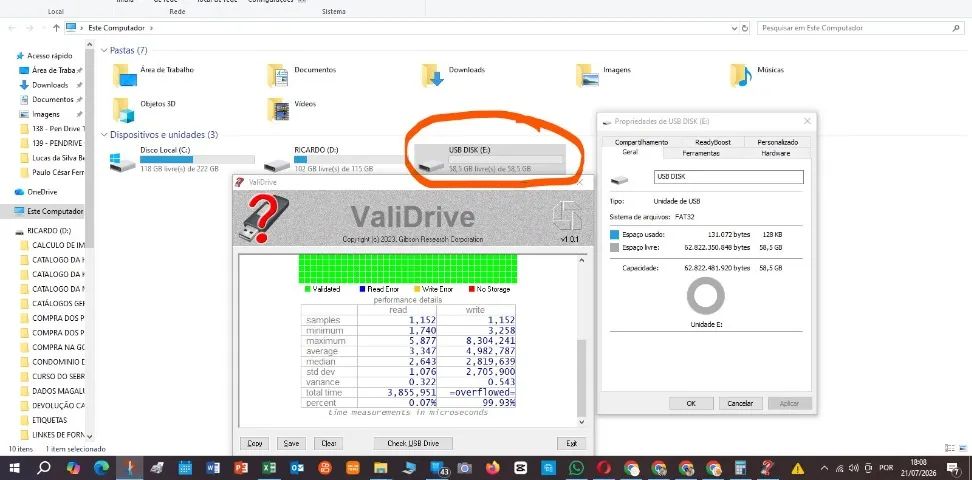Open the Downloads folder in Pastas
Viewport: 972px width, 480px height.
point(454,75)
